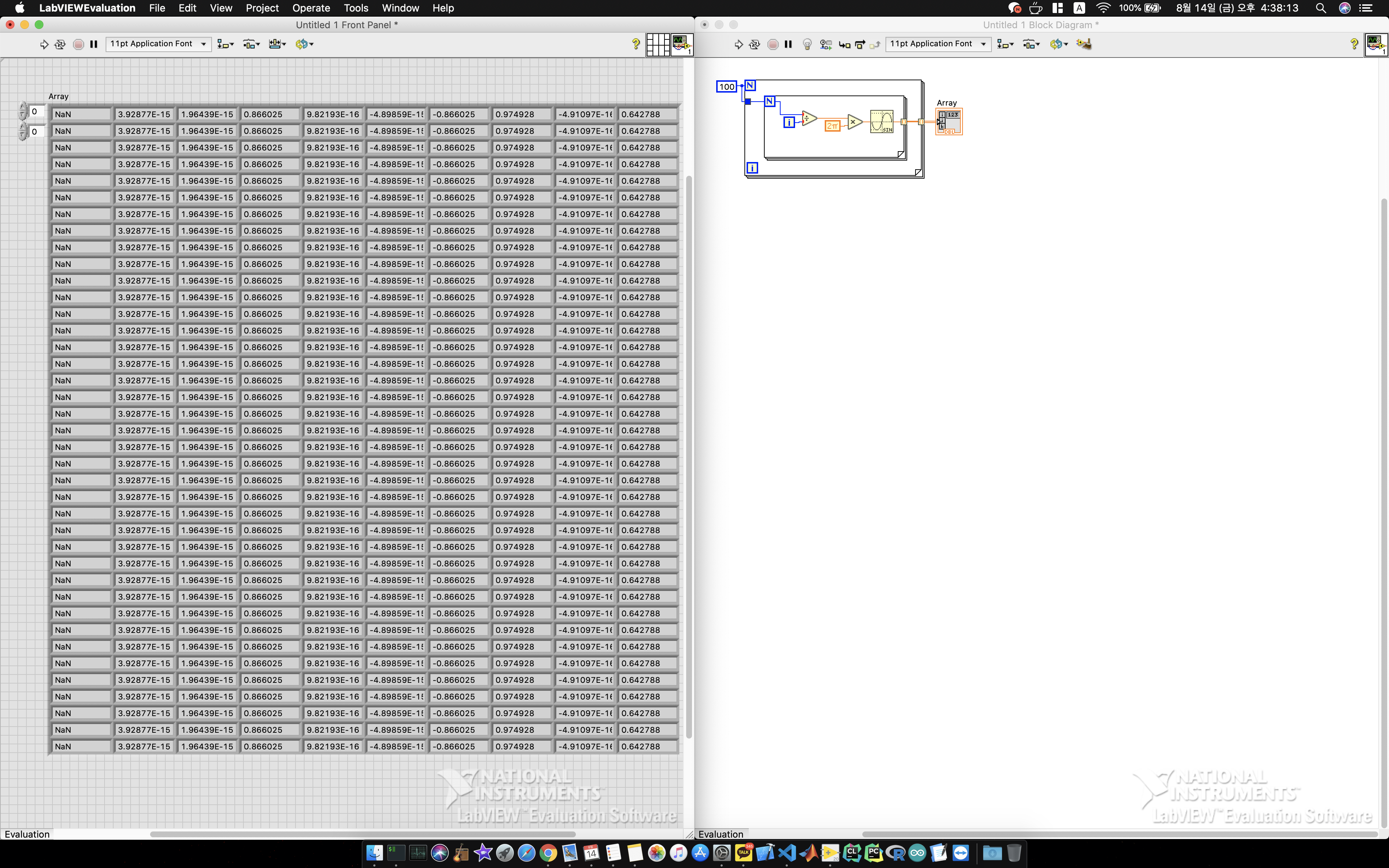This screenshot has height=868, width=1389.
Task: Toggle Highlight Execution light bulb
Action: pos(807,44)
